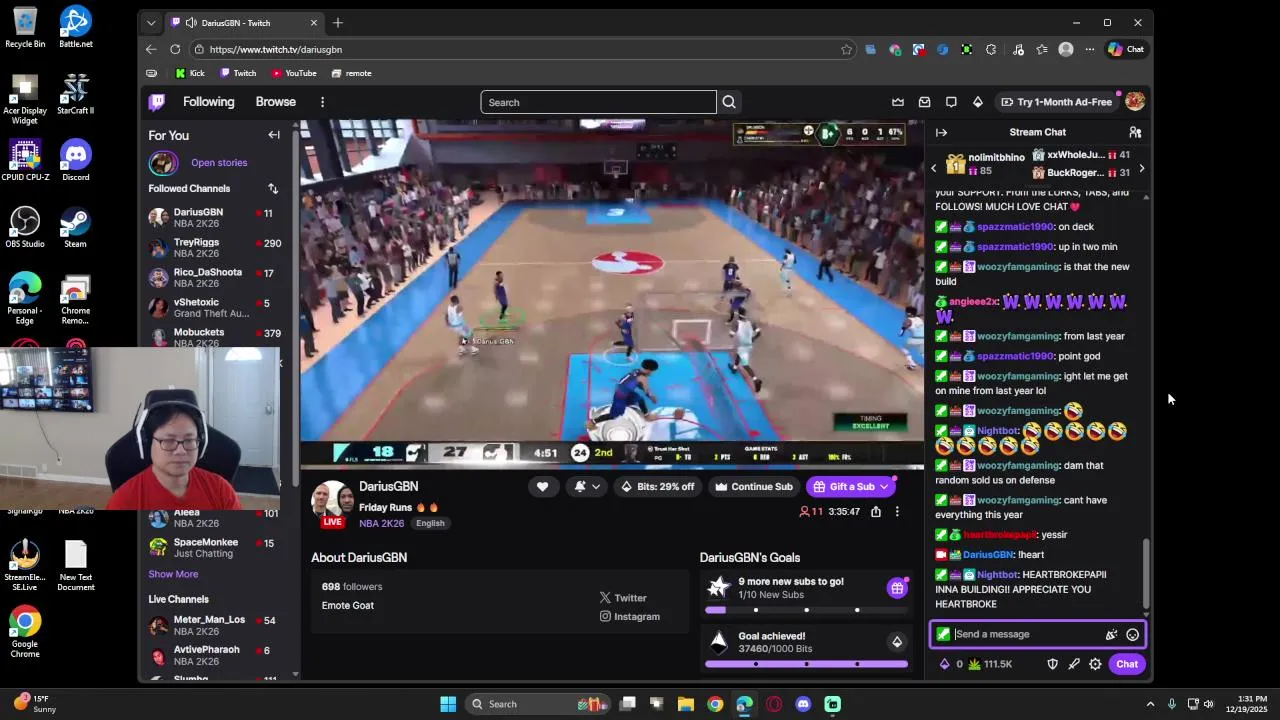
Task: Open Rico_DaShoota channel in sidebar
Action: click(215, 278)
